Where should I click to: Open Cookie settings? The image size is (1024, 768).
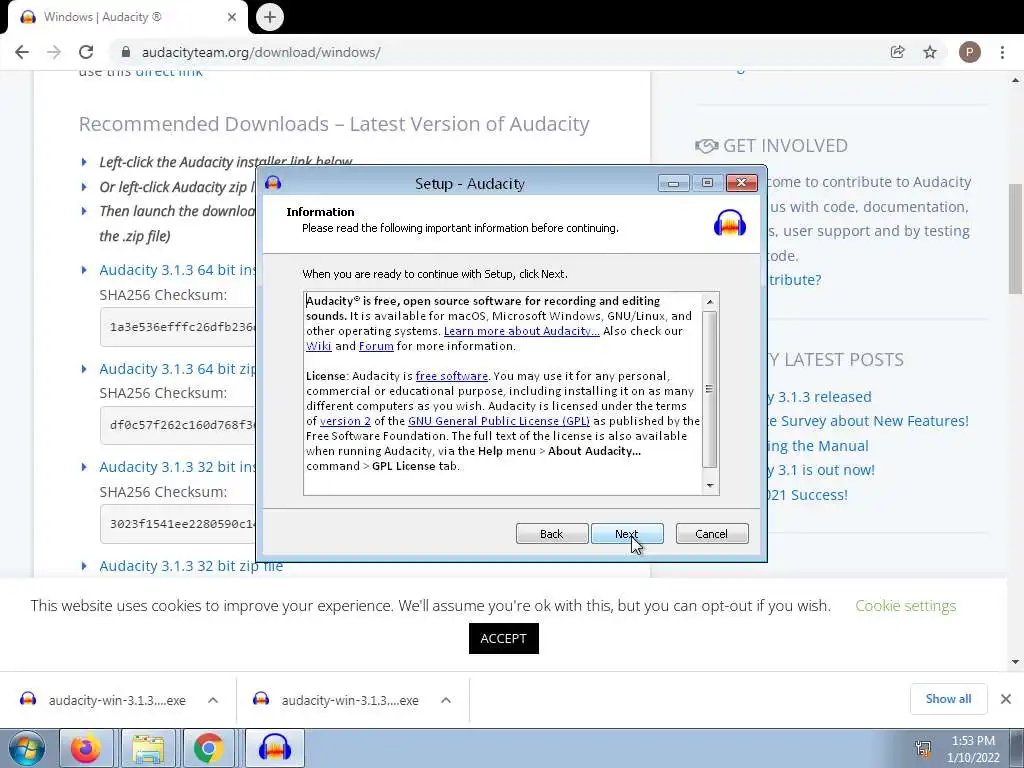pyautogui.click(x=905, y=605)
